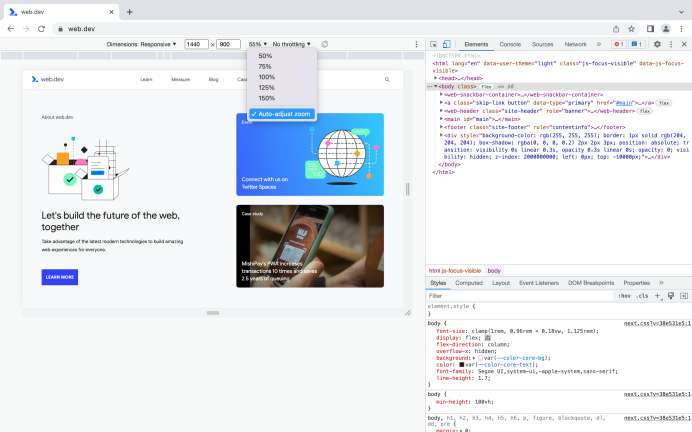Switch to the Console tab

510,44
